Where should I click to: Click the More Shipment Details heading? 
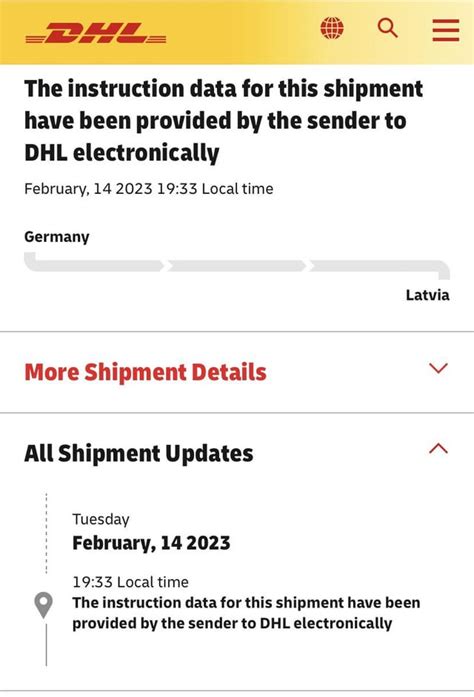tap(145, 372)
